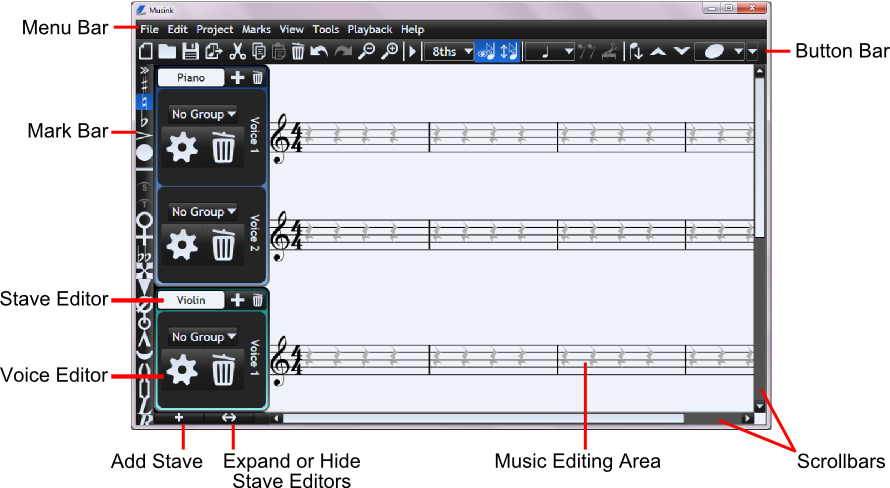Image resolution: width=890 pixels, height=488 pixels.
Task: Open settings gear for Violin Voice 1
Action: [182, 371]
